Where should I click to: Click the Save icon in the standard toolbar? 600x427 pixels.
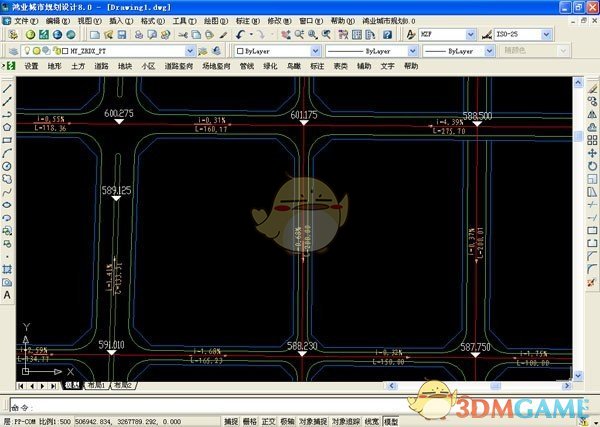click(122, 35)
